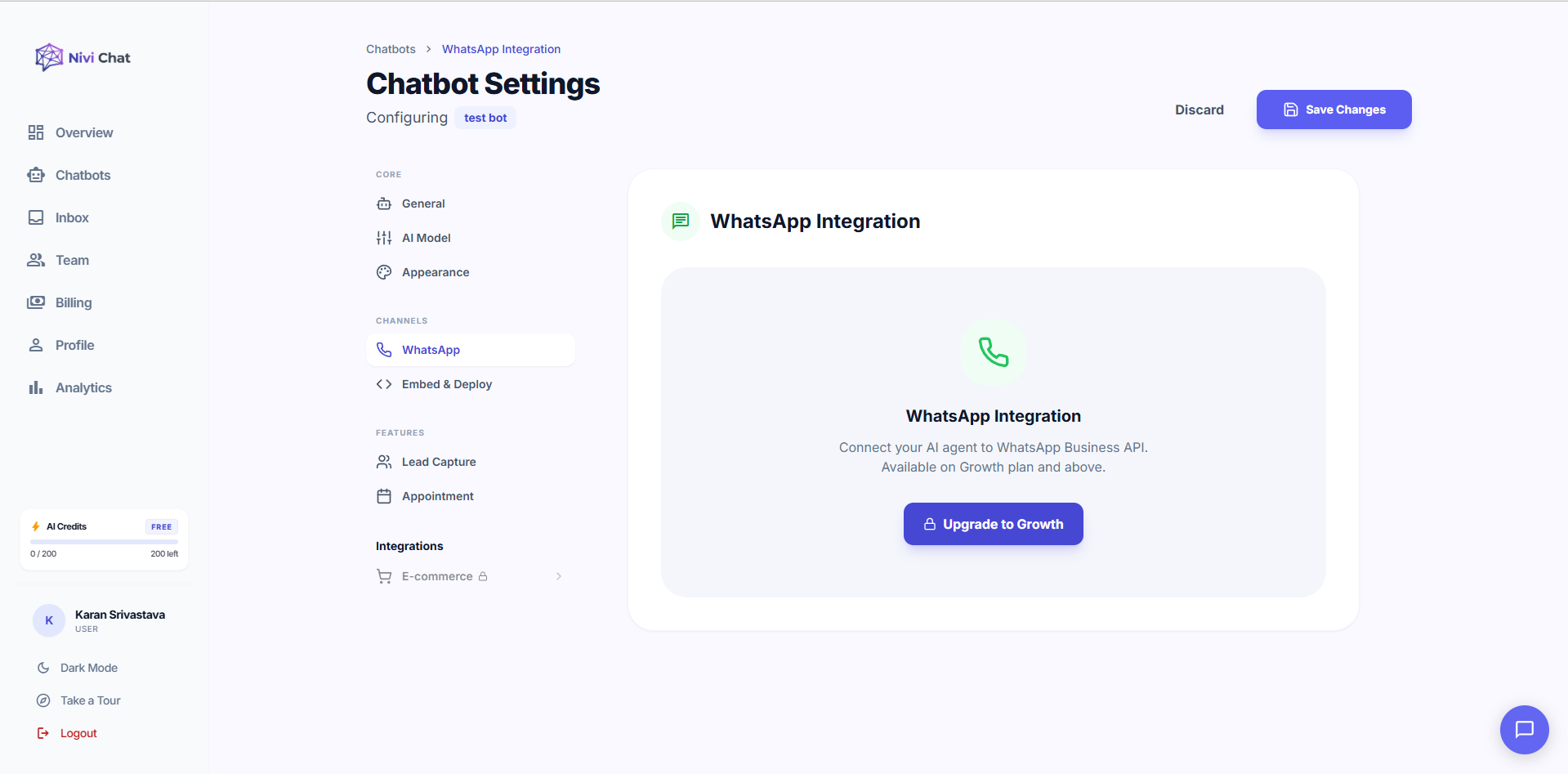This screenshot has height=774, width=1568.
Task: Click the save disk icon in Save Changes
Action: [x=1291, y=110]
